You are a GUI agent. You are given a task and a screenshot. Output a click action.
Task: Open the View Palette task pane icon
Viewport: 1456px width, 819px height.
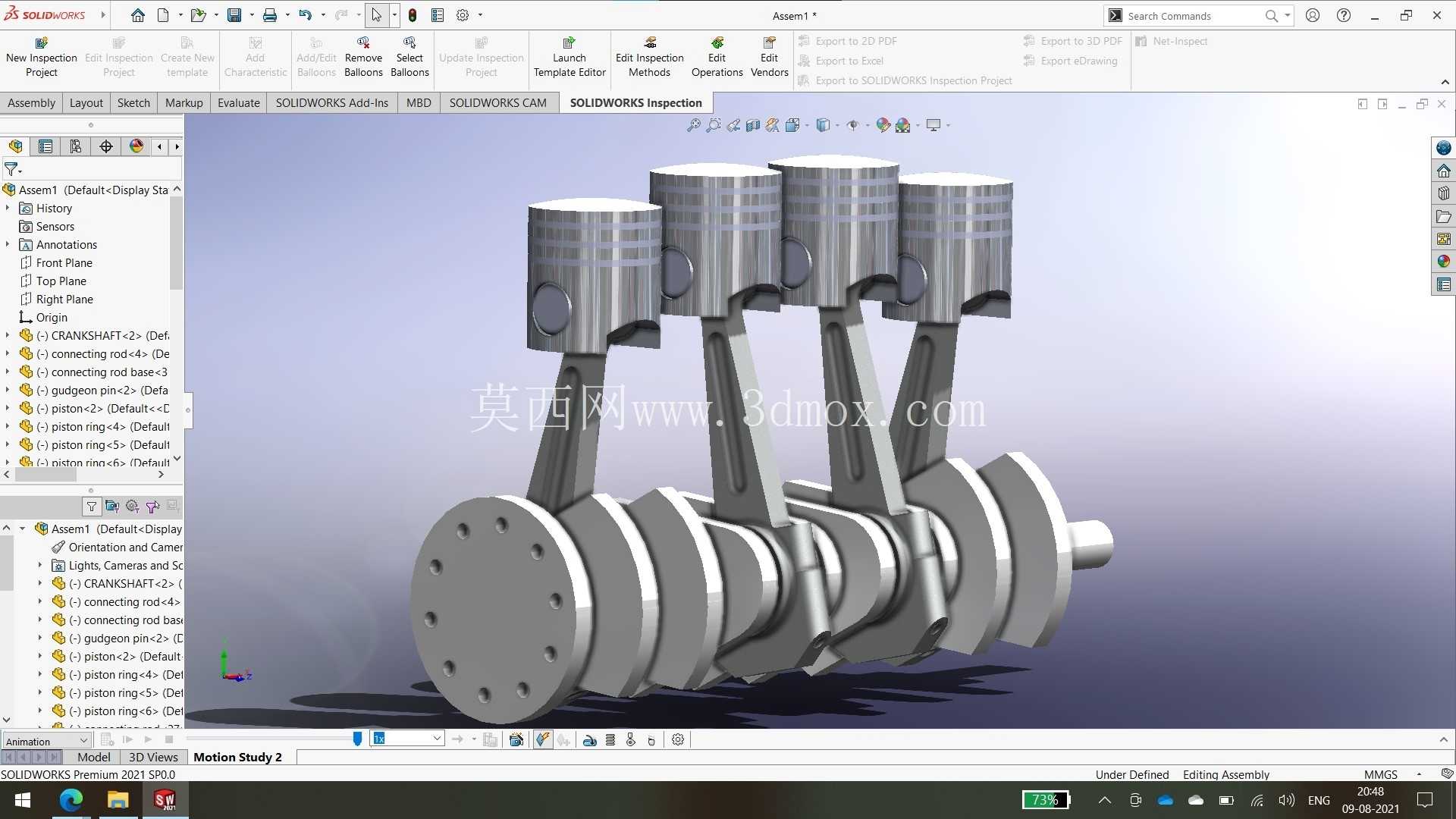pos(1444,239)
